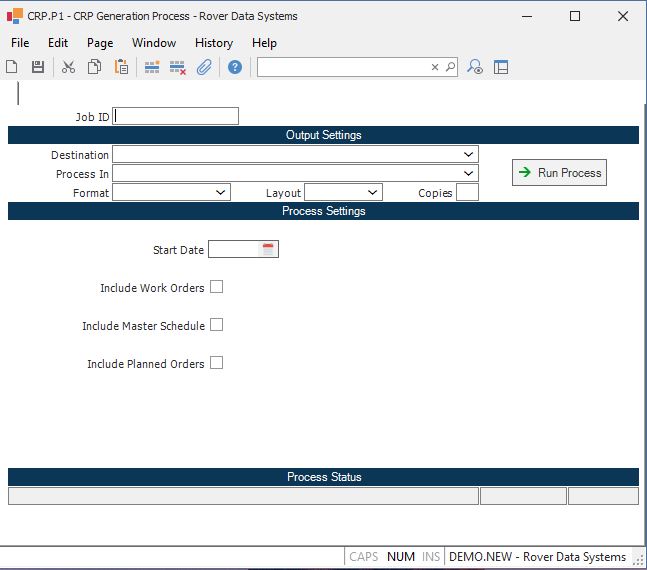Image resolution: width=647 pixels, height=570 pixels.
Task: Click the Paste clipboard icon
Action: (121, 67)
